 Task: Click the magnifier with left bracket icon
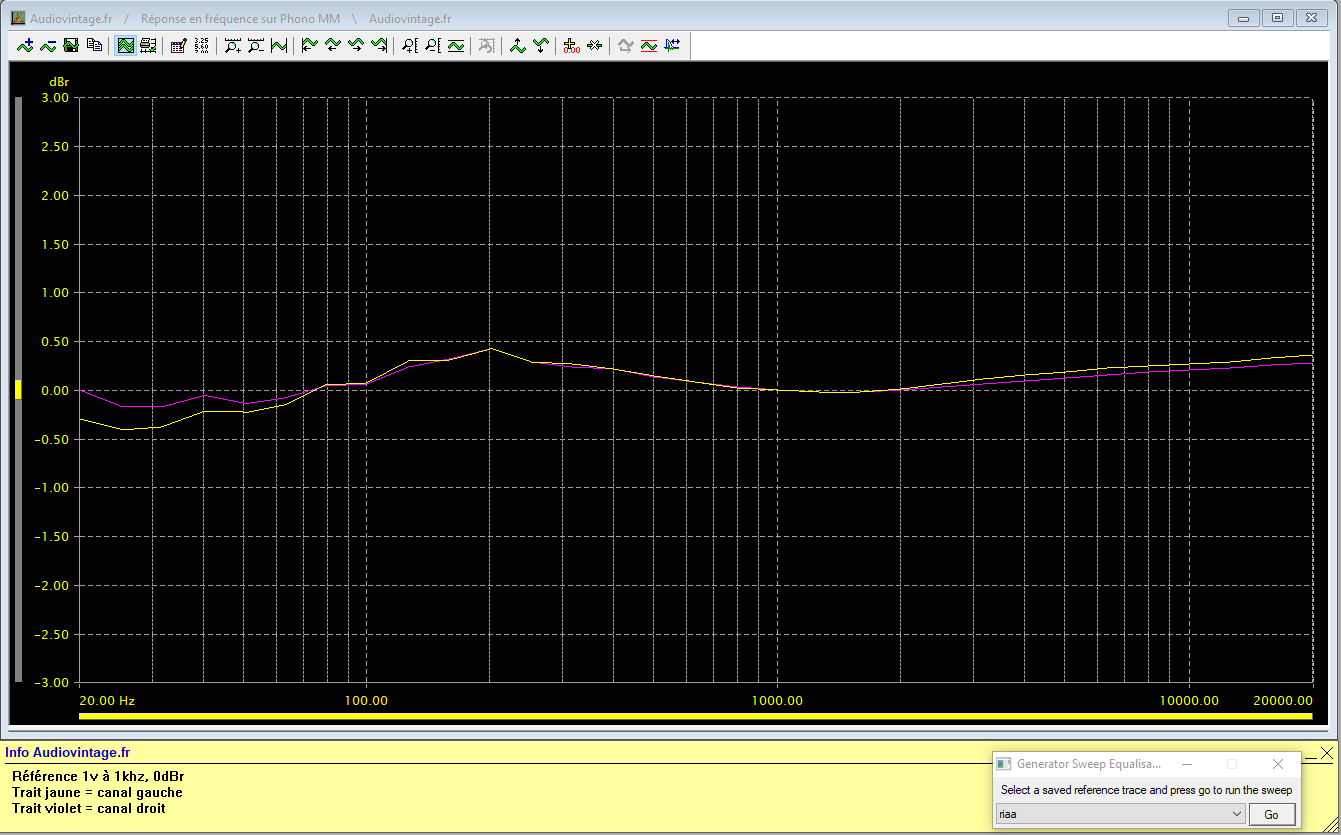410,45
